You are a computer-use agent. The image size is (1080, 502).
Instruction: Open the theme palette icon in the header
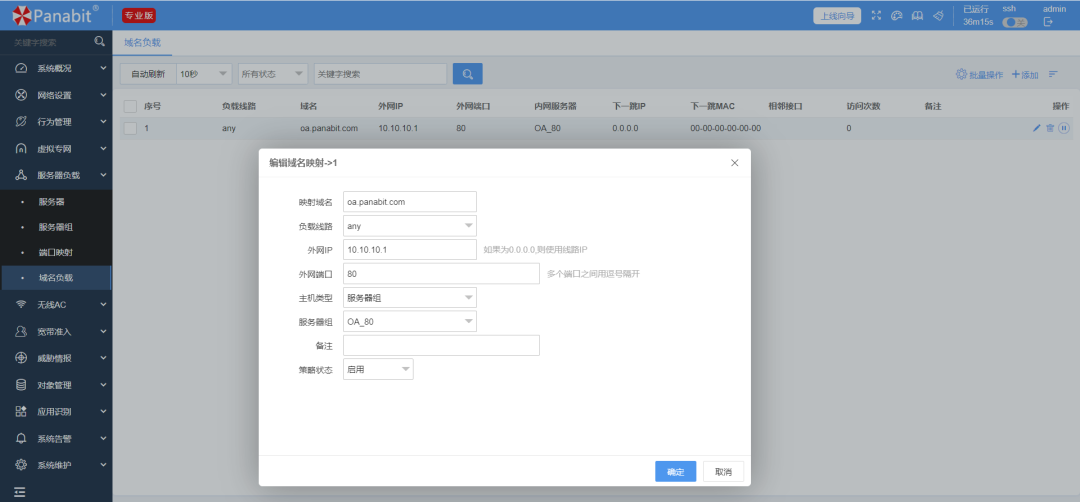click(896, 15)
